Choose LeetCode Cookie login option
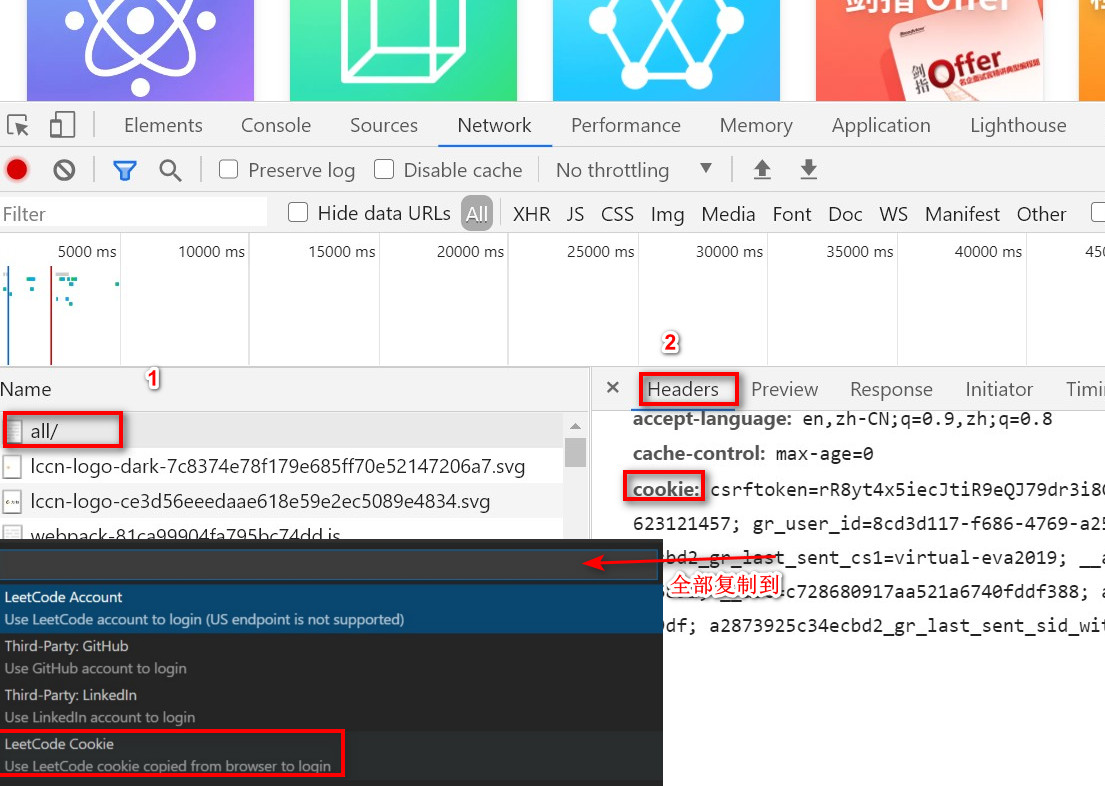This screenshot has width=1105, height=786. 331,754
